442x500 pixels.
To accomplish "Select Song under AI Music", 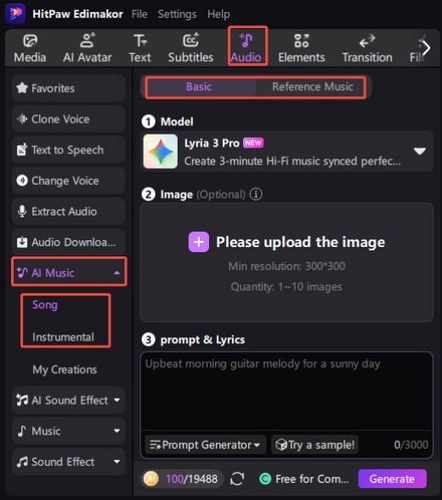I will click(45, 305).
